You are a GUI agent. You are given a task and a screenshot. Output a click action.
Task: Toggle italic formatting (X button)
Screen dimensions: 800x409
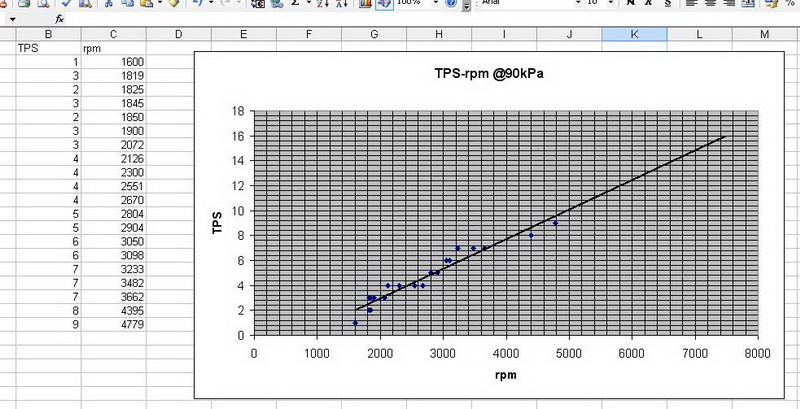click(650, 4)
